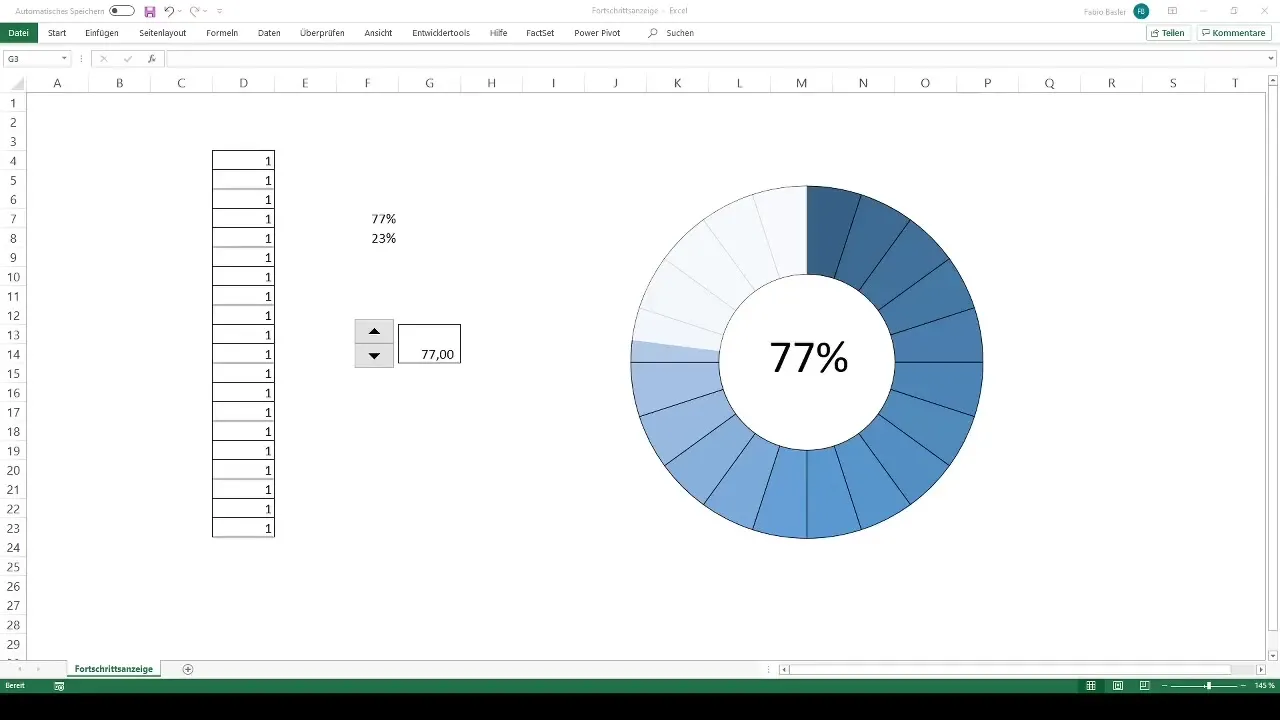Switch to Page Break Preview icon
1280x720 pixels.
pos(1143,686)
